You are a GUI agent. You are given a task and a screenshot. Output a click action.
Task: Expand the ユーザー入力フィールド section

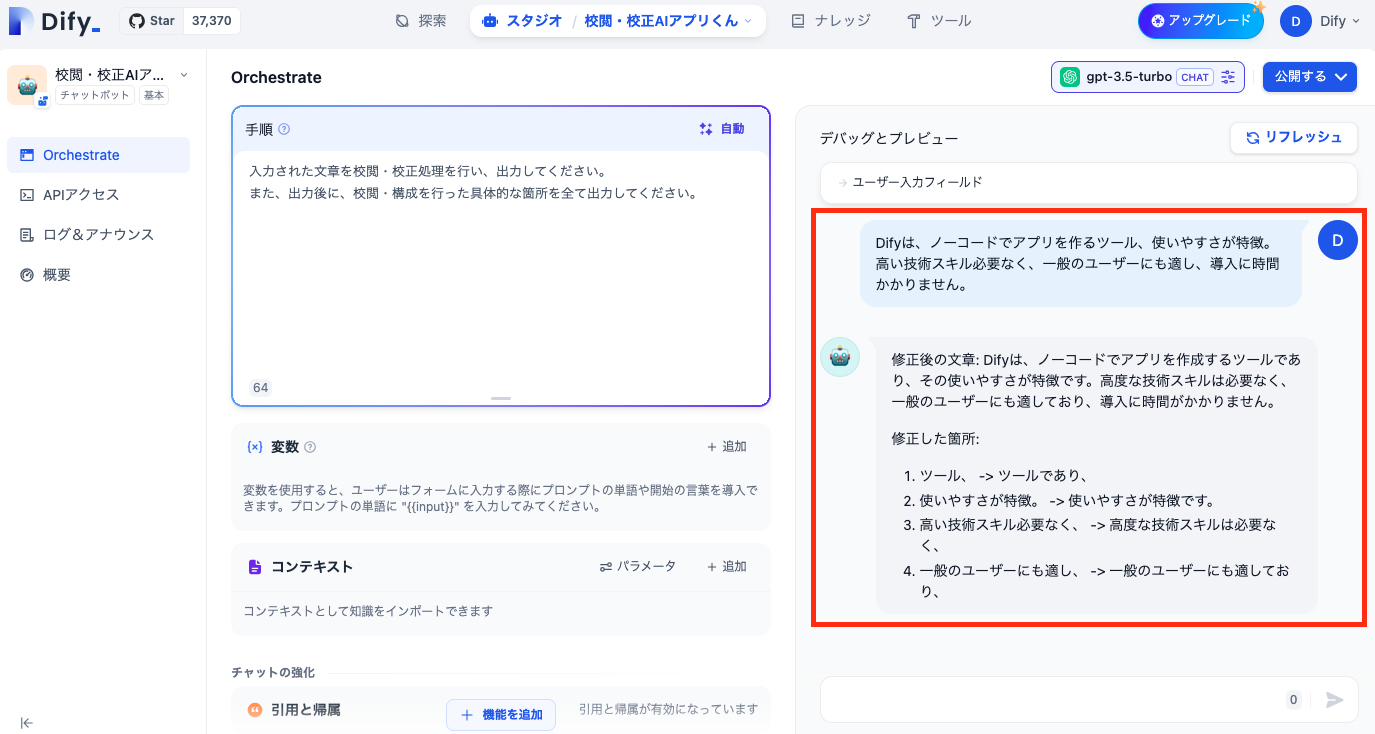click(1088, 182)
